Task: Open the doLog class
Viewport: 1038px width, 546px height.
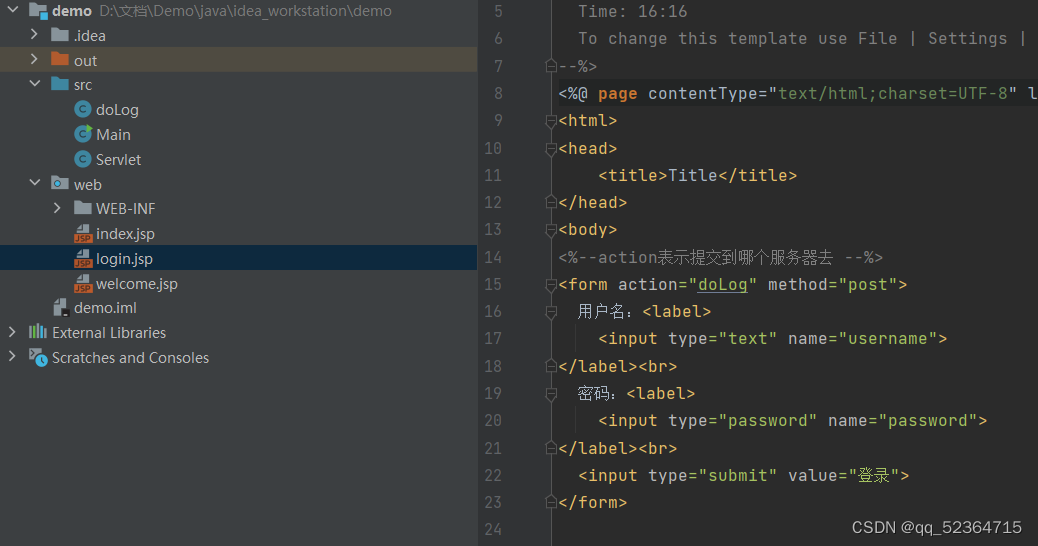Action: click(x=117, y=110)
